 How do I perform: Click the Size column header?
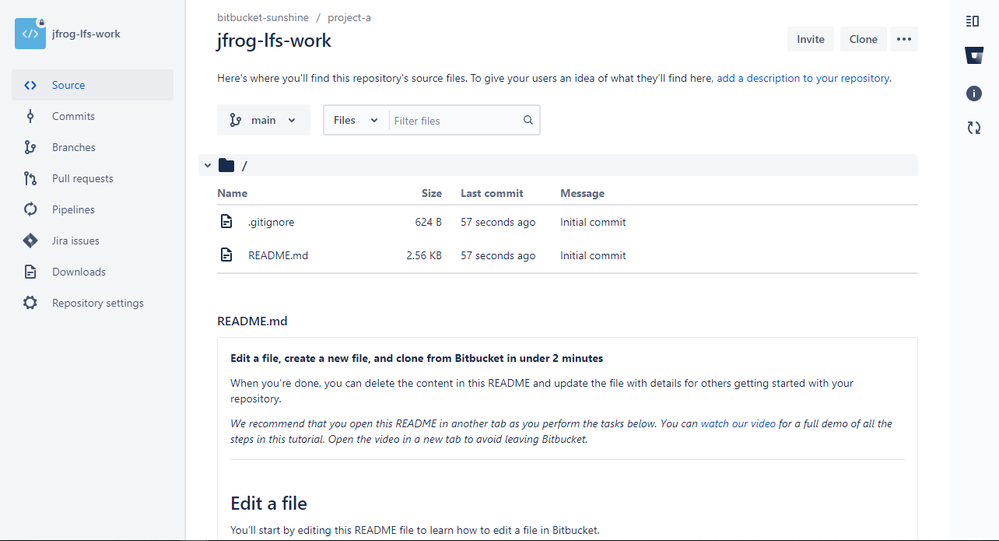[431, 193]
